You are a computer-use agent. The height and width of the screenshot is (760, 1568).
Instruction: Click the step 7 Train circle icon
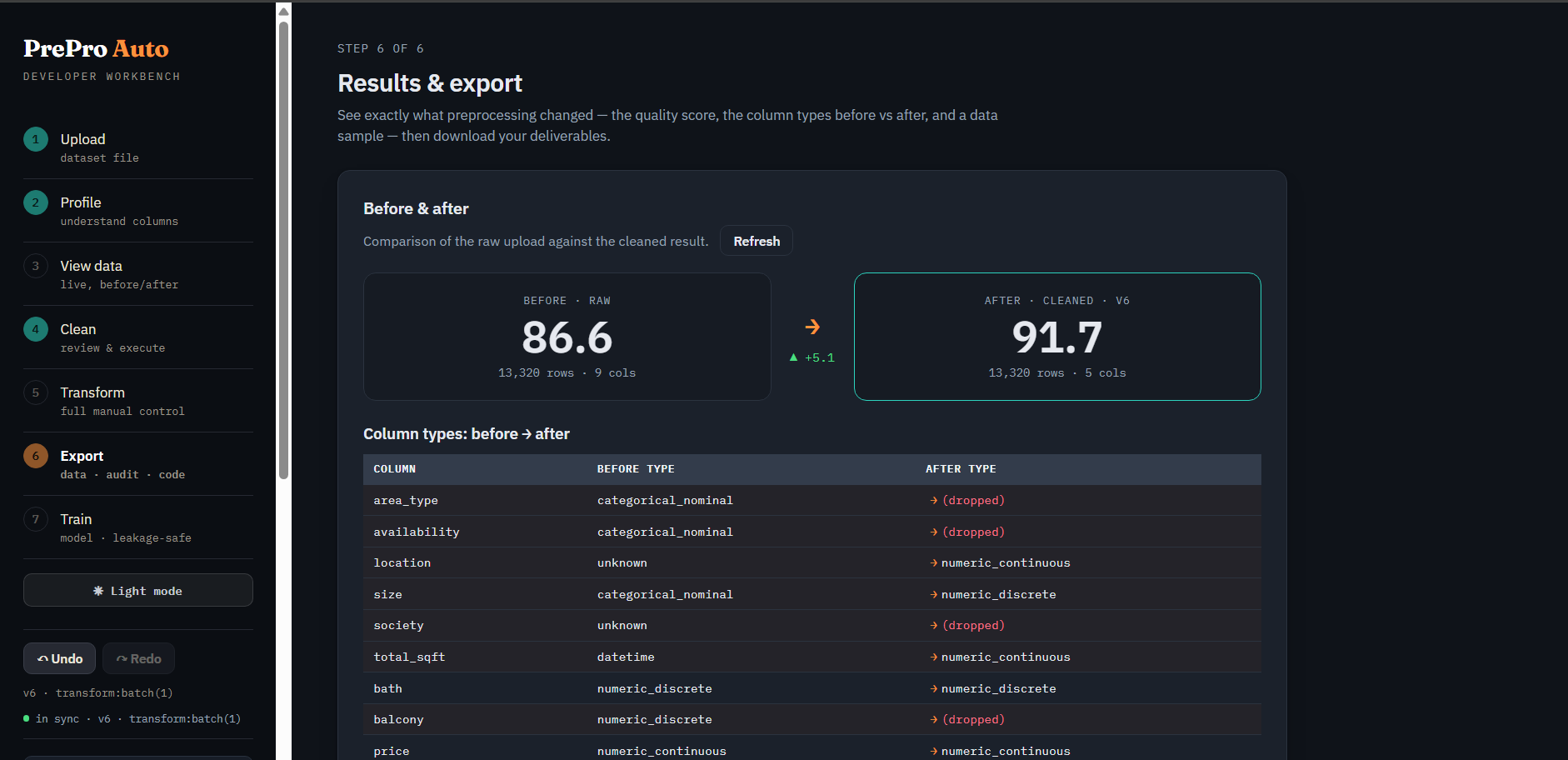click(x=36, y=519)
